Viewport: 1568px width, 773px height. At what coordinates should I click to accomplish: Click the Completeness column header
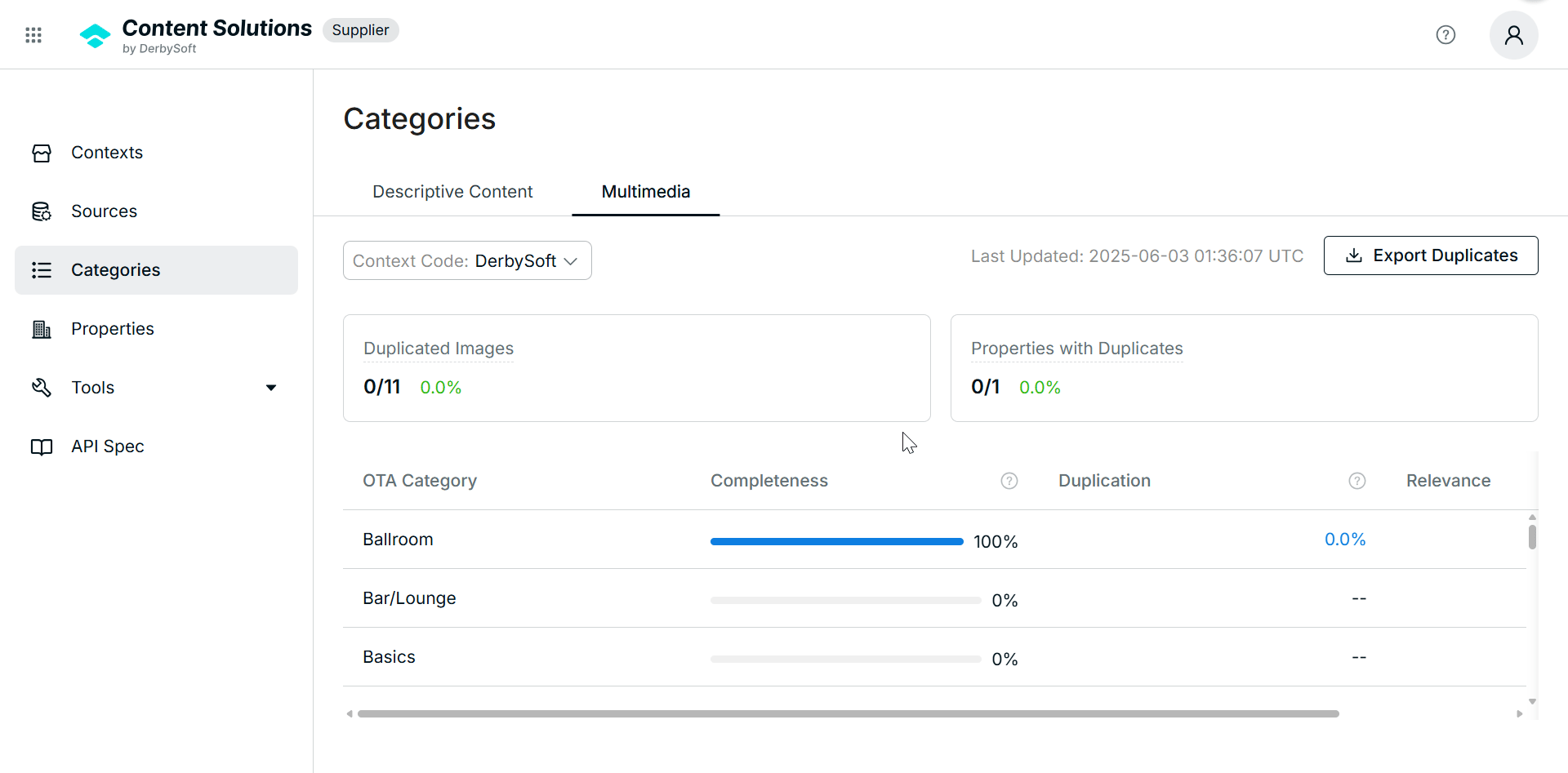(x=769, y=481)
